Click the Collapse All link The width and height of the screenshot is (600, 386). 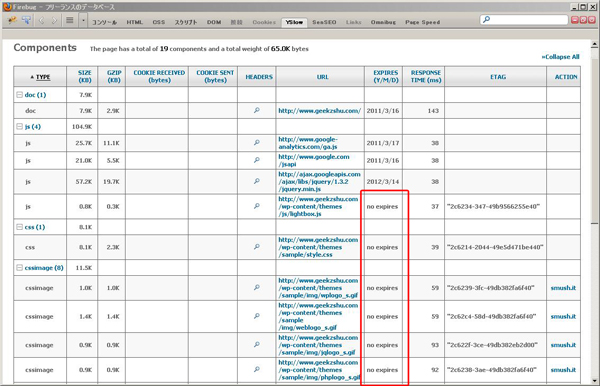click(560, 57)
